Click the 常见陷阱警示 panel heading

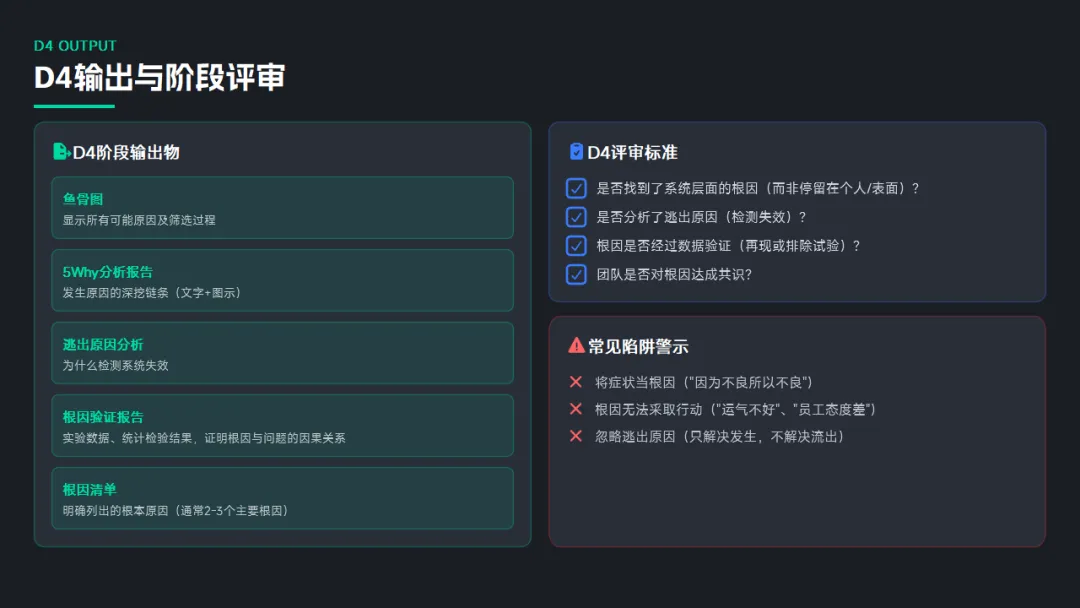tap(638, 347)
